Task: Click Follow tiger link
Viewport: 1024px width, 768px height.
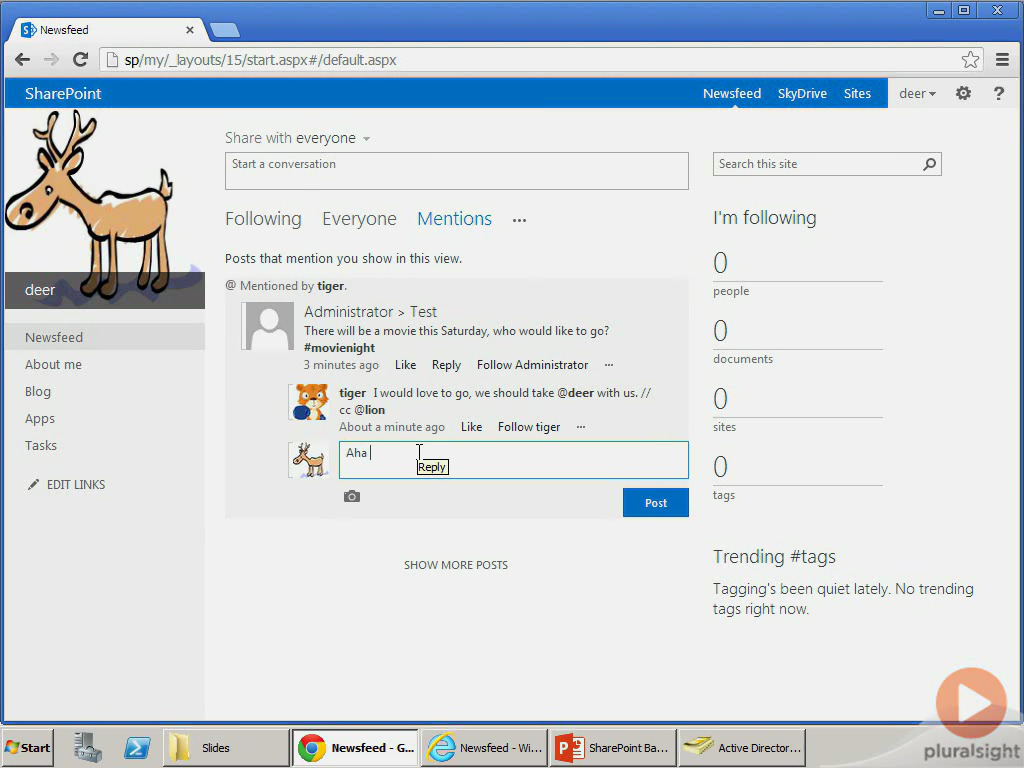Action: (x=529, y=427)
